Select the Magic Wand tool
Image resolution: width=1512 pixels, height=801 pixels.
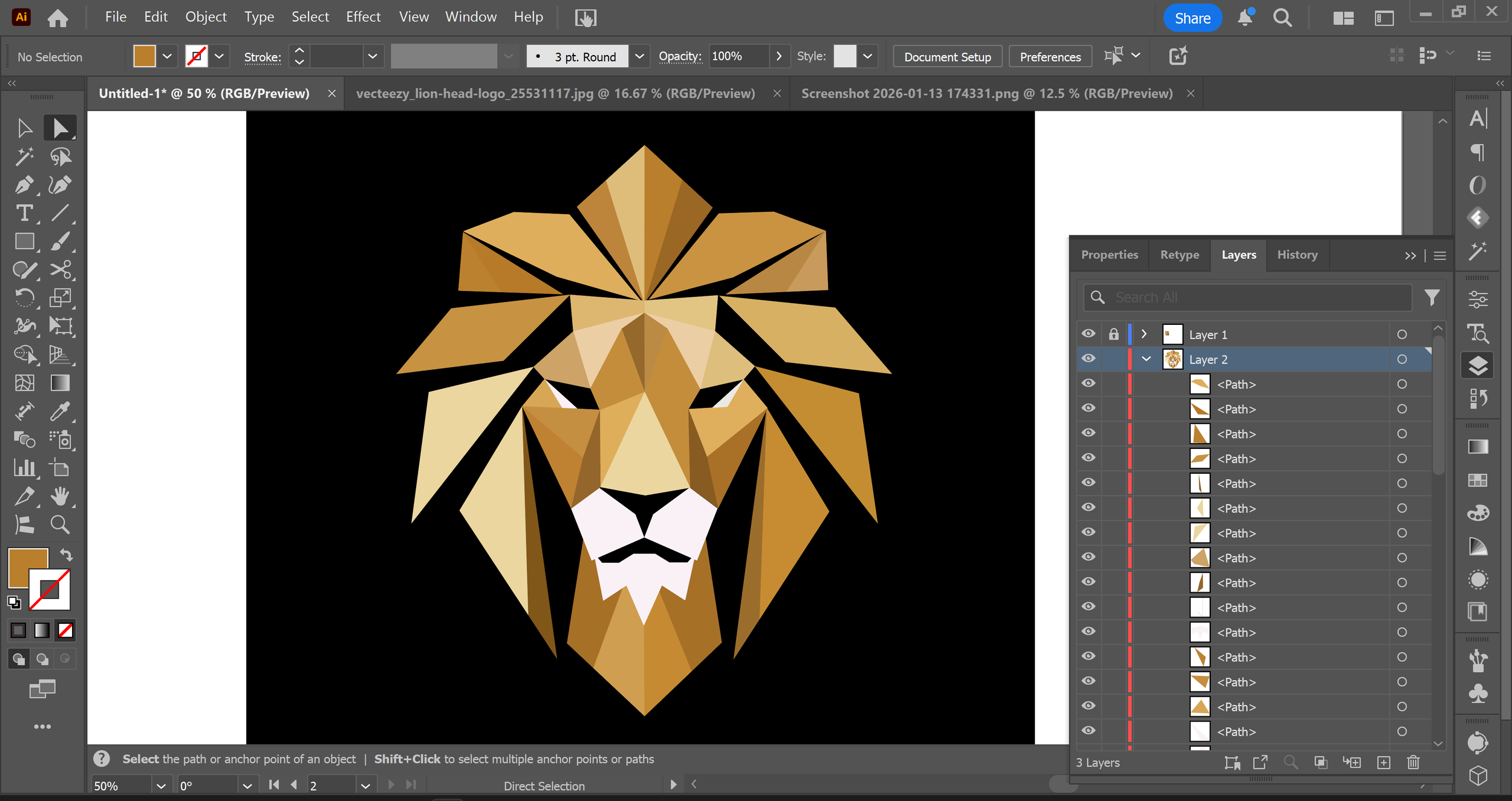24,157
